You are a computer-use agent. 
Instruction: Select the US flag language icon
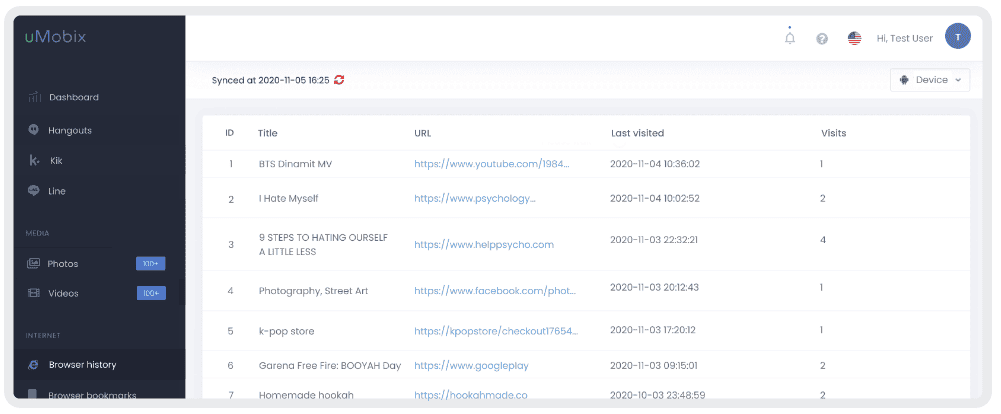854,39
